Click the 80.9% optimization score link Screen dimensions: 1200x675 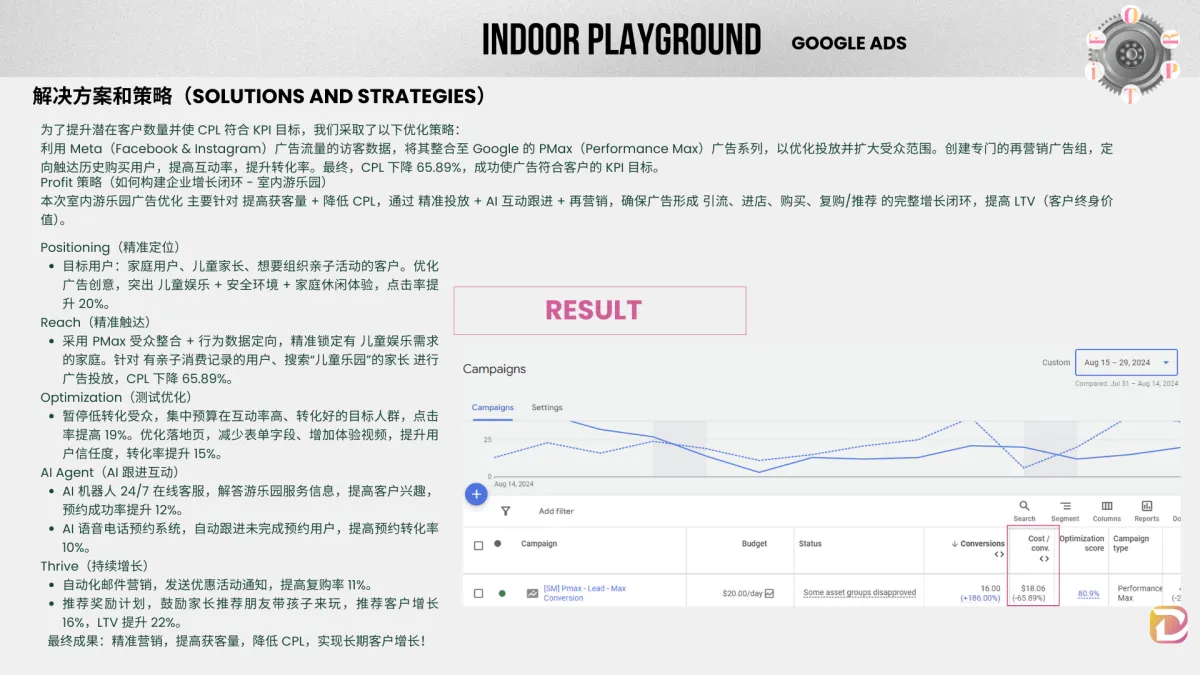1088,593
